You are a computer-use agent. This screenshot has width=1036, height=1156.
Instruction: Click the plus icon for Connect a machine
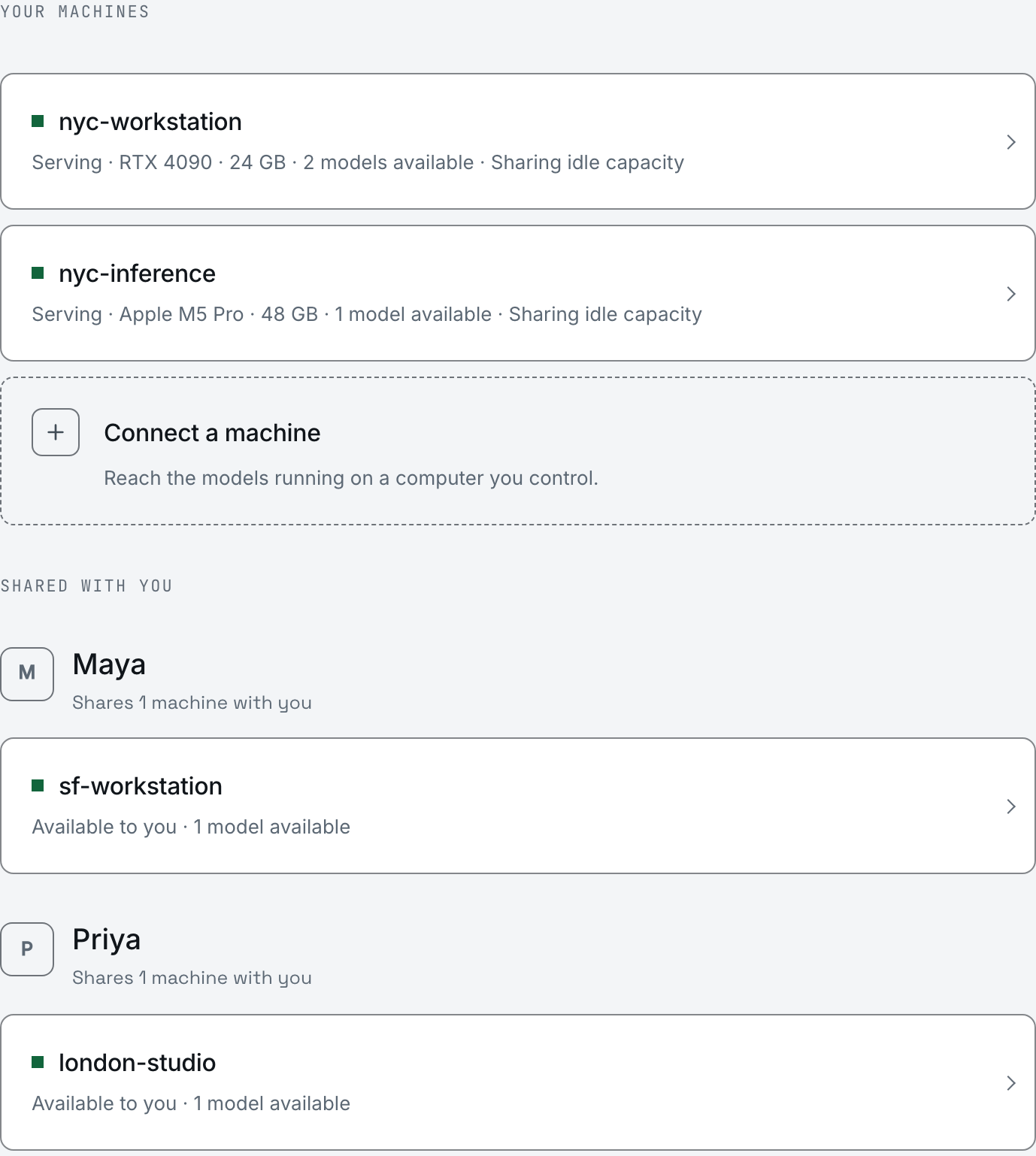tap(56, 432)
